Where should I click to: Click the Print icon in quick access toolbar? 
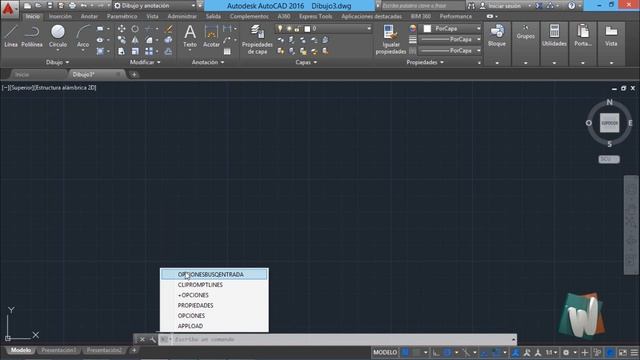(72, 6)
